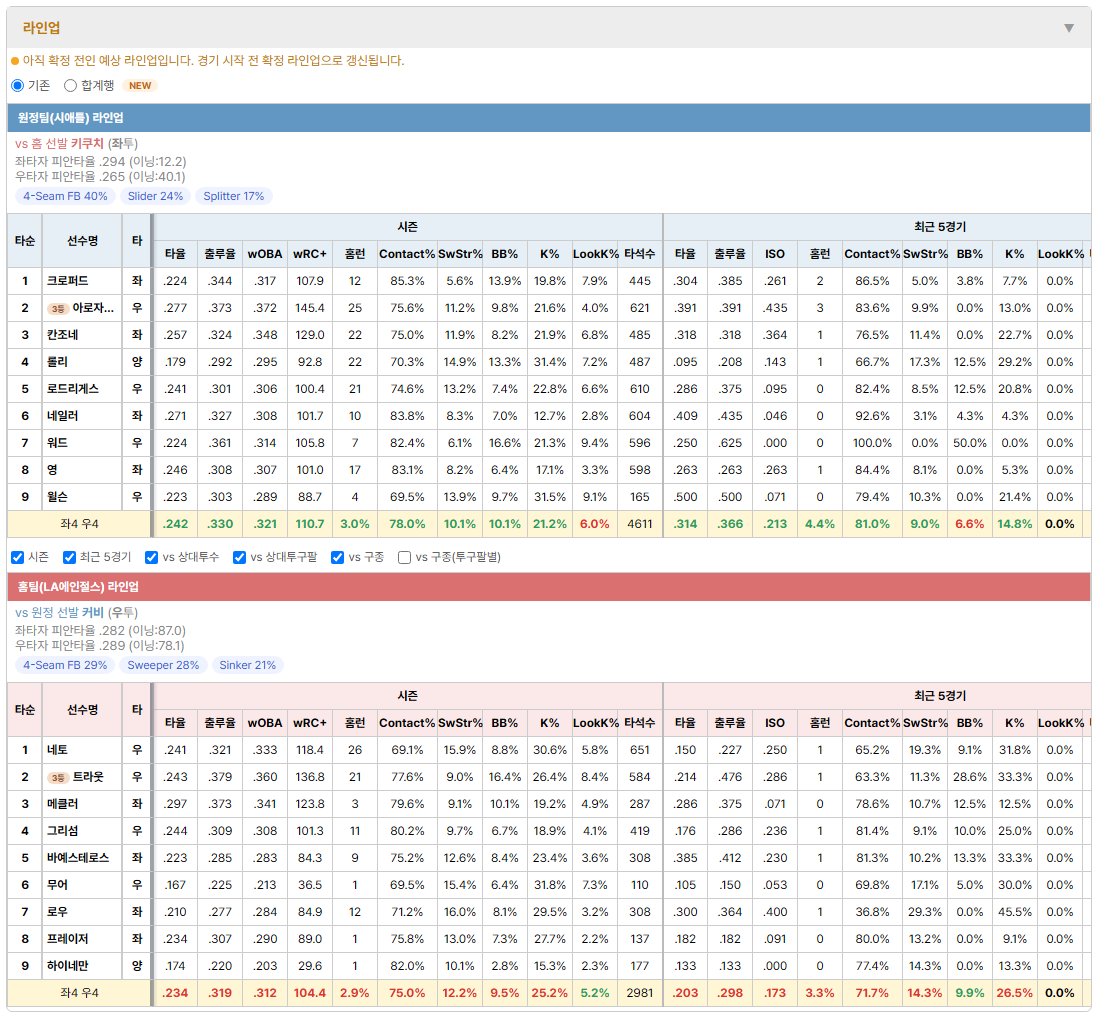Click the 우타자 피안타율 .289 line

(99, 646)
